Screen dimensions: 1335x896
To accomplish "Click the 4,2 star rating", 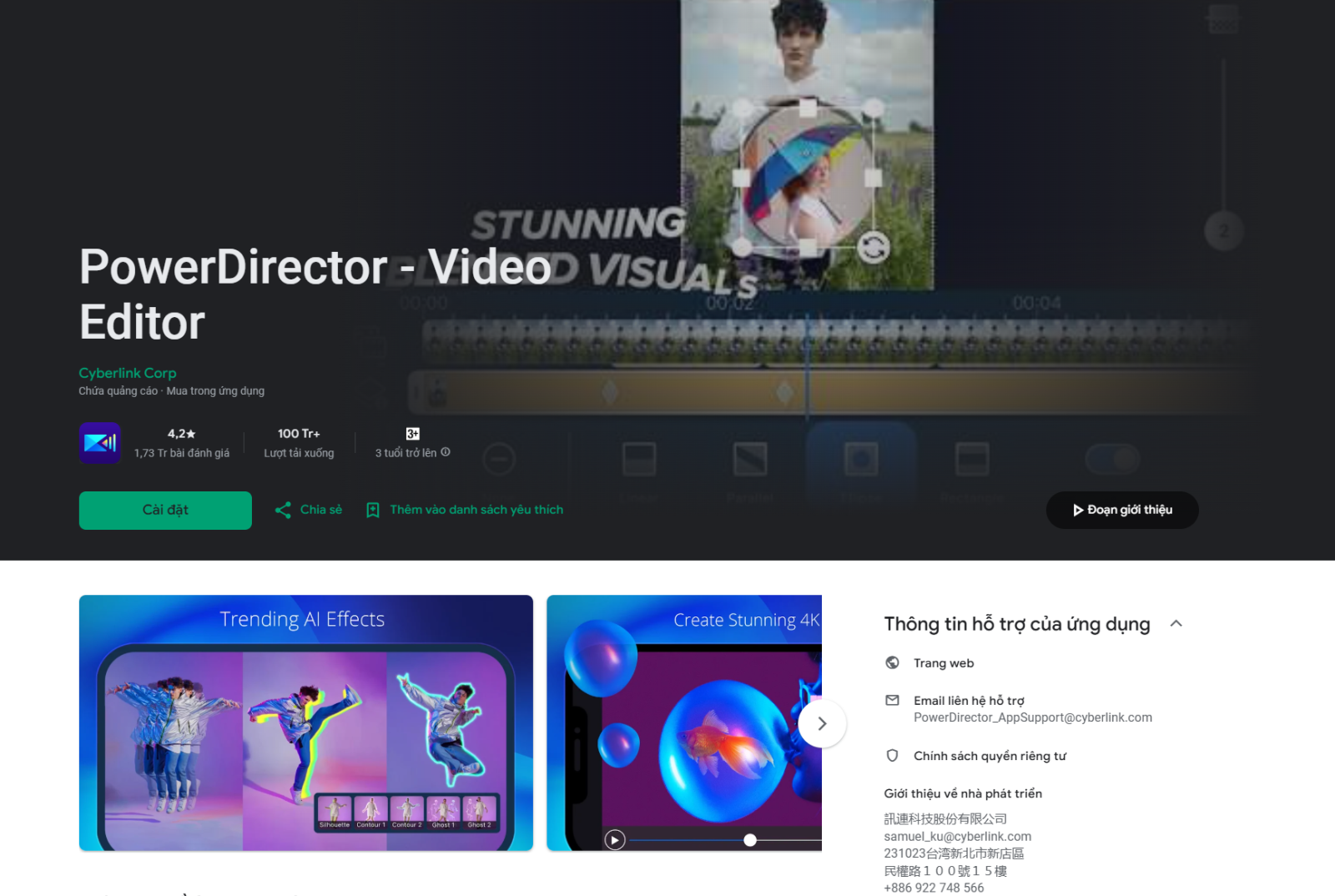I will click(x=181, y=434).
